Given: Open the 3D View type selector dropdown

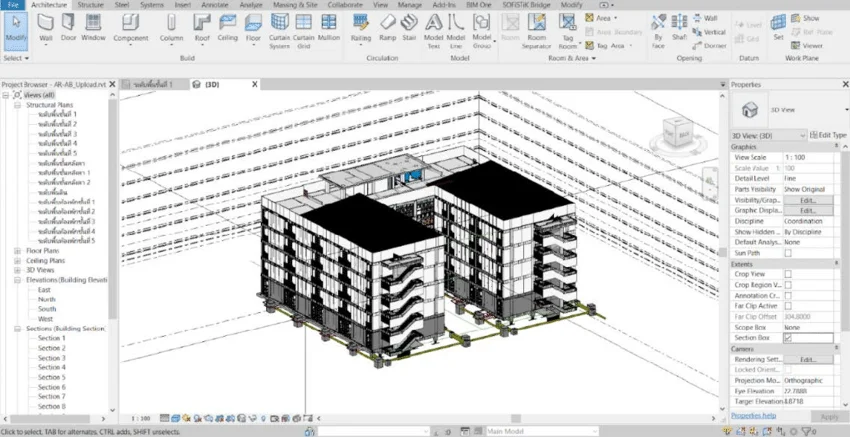Looking at the screenshot, I should coord(769,136).
